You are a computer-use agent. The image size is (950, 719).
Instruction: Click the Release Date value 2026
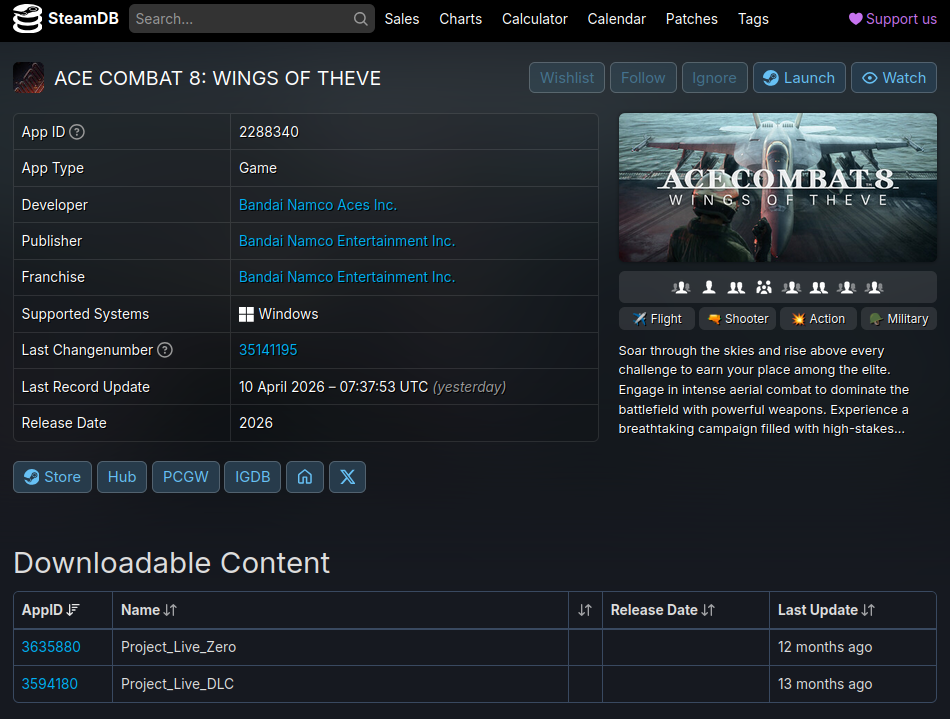(256, 423)
